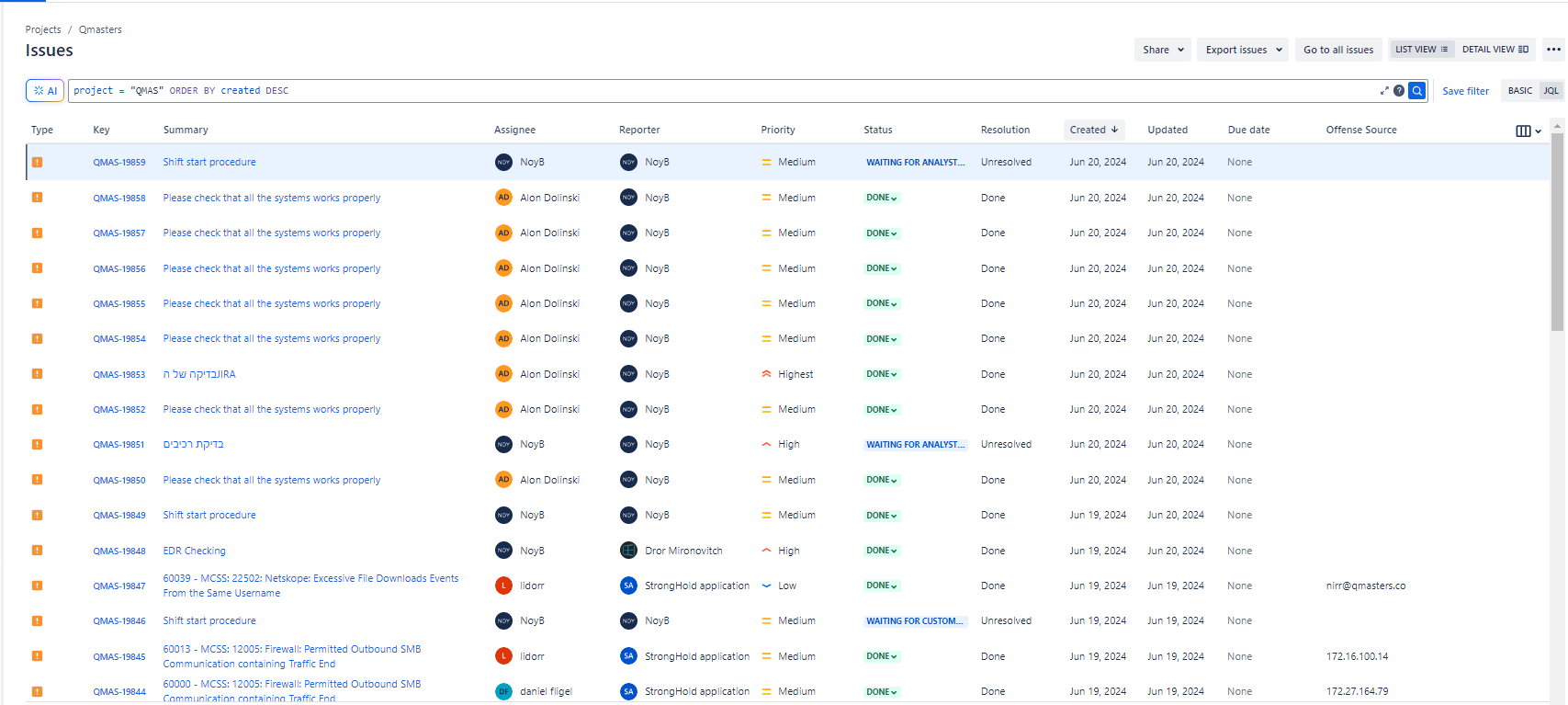
Task: Switch to JQL search mode
Action: pos(1551,91)
